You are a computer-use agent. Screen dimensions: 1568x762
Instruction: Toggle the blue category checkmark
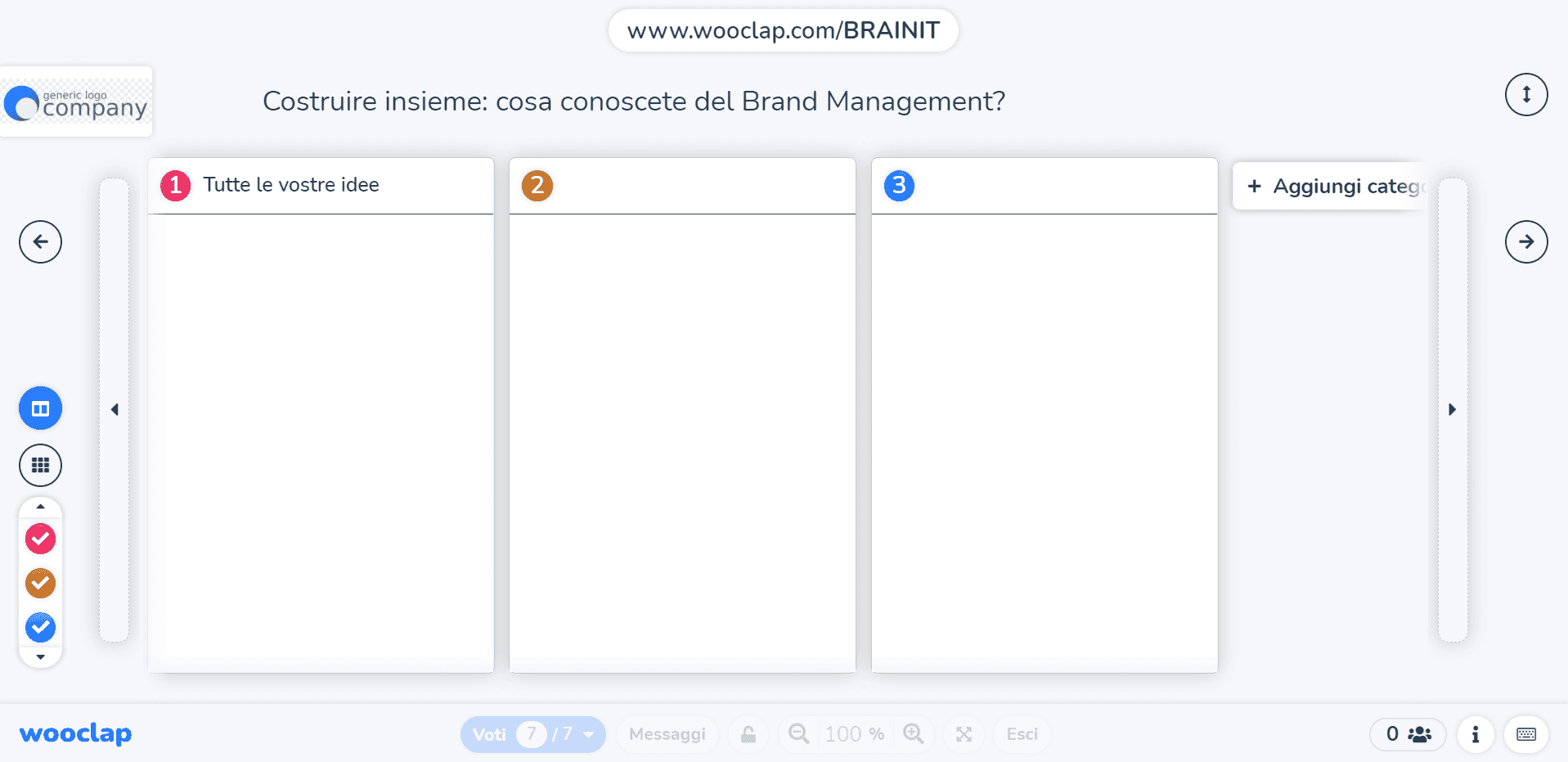click(x=40, y=628)
